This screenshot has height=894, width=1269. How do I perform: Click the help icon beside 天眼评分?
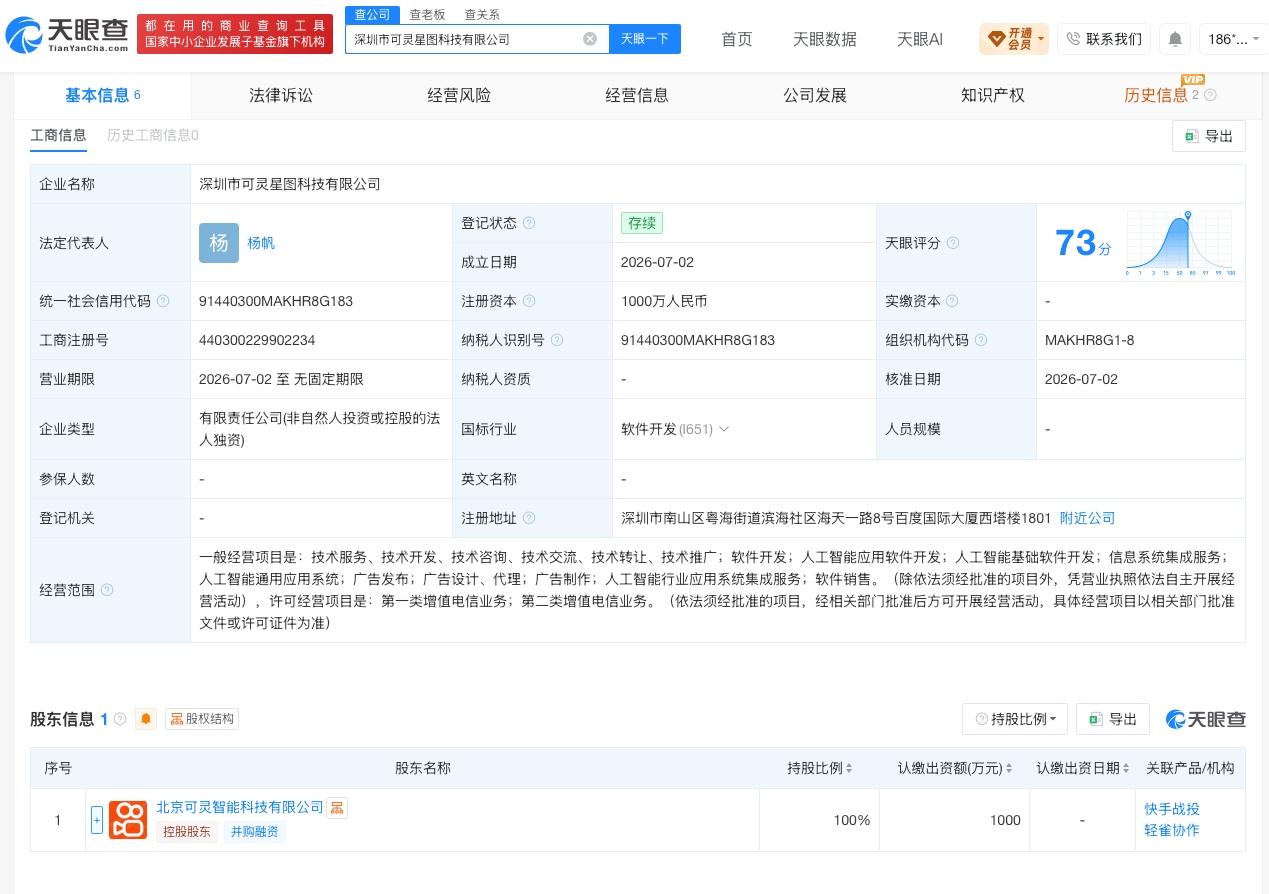[x=953, y=243]
